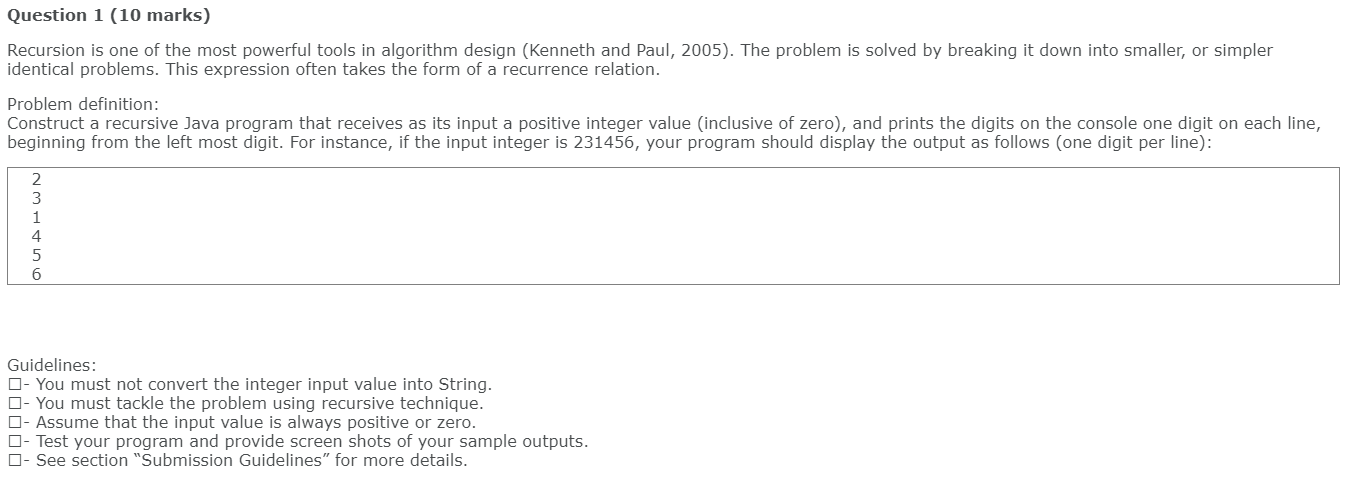The image size is (1345, 481).
Task: Click digit 3 in the output box
Action: [37, 199]
